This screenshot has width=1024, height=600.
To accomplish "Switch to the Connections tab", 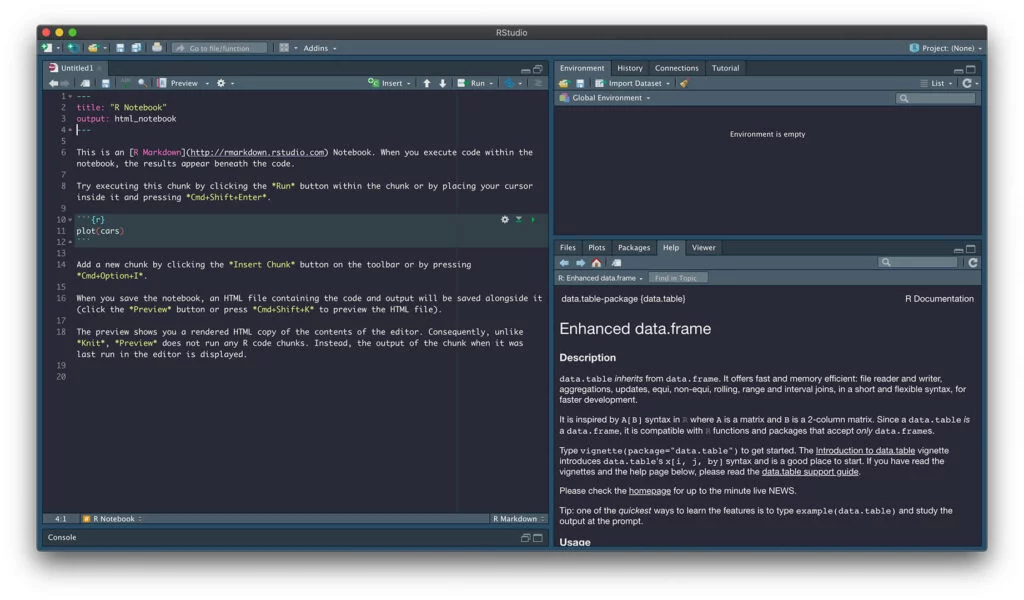I will pyautogui.click(x=677, y=68).
